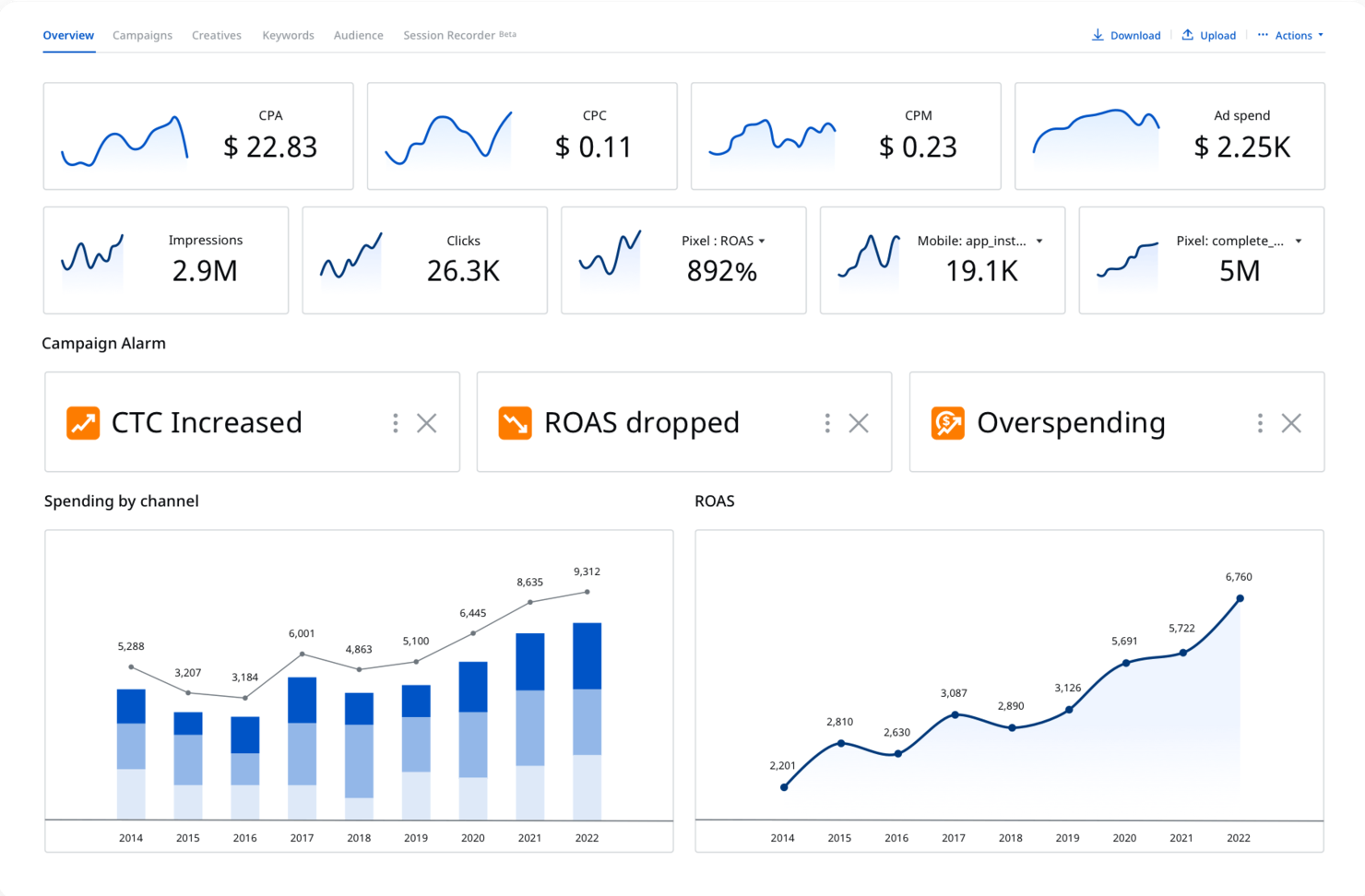Select the 2022 data point on ROAS chart
Viewport: 1365px width, 896px height.
[1239, 597]
